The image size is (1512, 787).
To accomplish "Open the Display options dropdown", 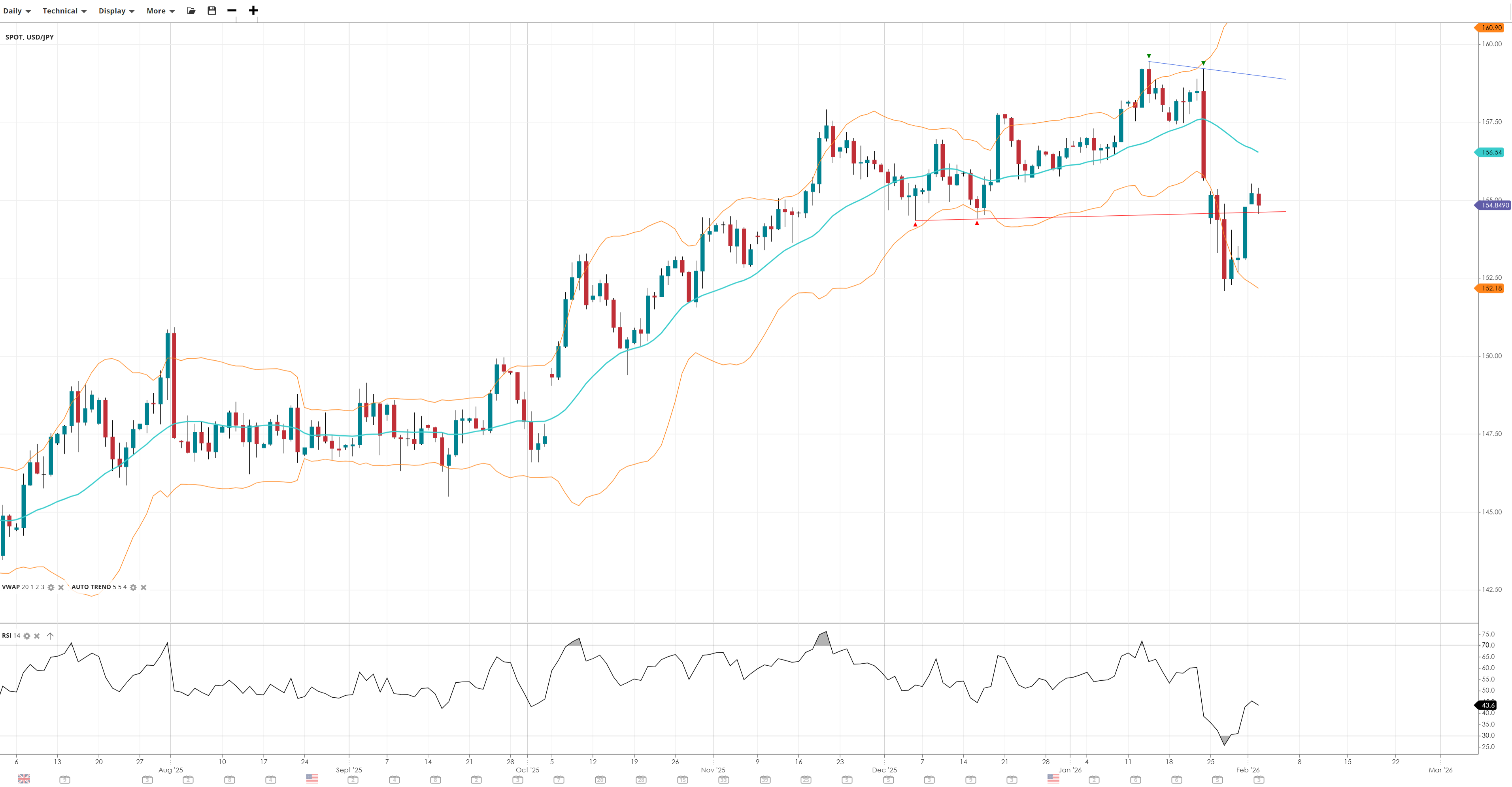I will [x=116, y=11].
